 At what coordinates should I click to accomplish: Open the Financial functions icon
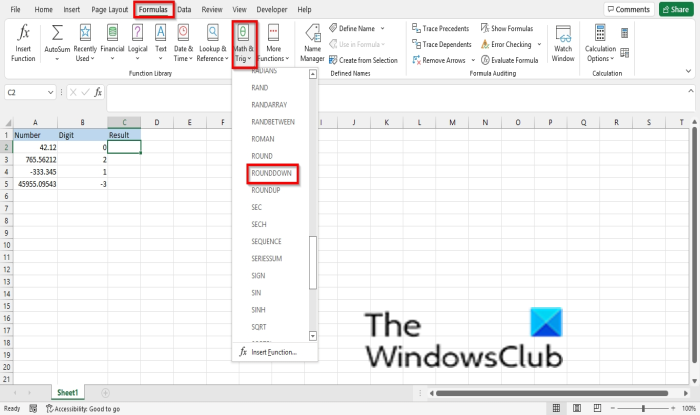(x=112, y=33)
